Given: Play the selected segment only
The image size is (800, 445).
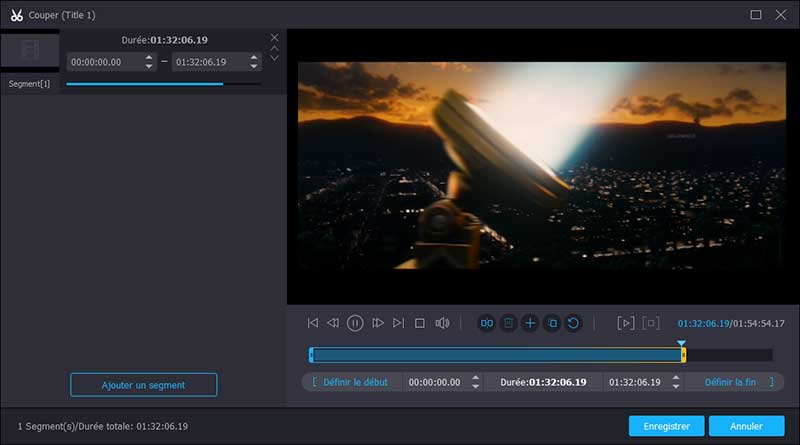Looking at the screenshot, I should pos(626,323).
